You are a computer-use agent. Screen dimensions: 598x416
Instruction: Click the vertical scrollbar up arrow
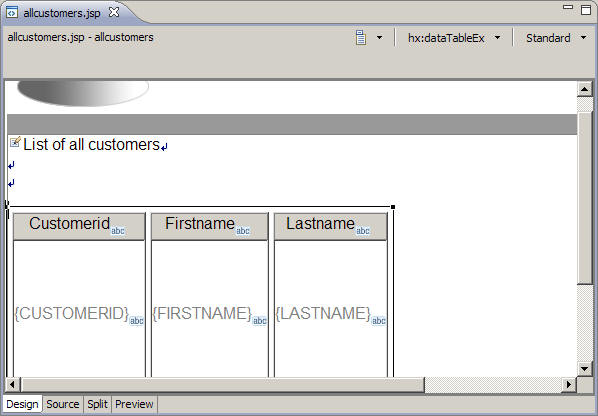click(x=585, y=90)
